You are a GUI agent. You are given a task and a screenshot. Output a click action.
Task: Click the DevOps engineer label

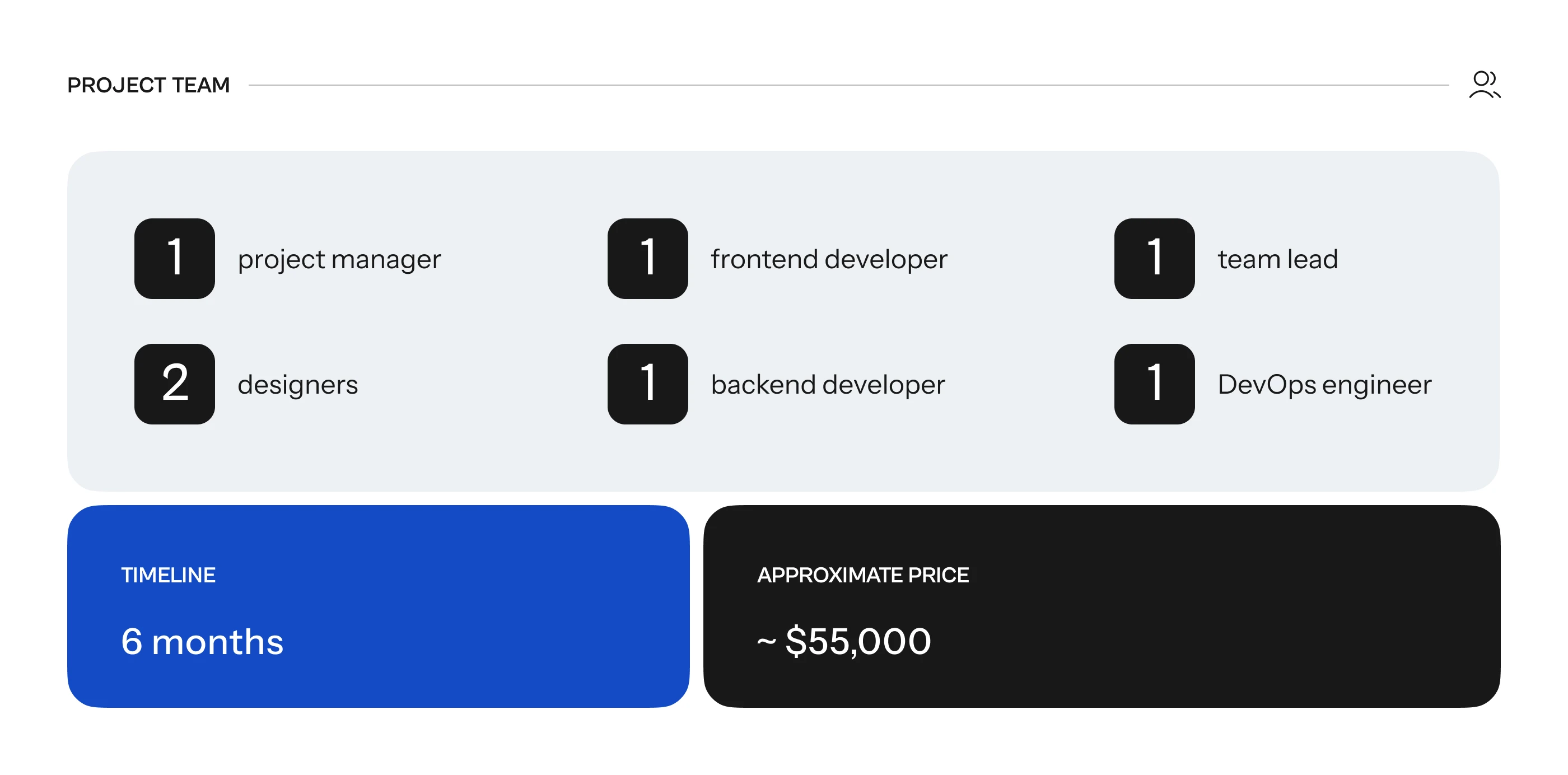coord(1324,385)
